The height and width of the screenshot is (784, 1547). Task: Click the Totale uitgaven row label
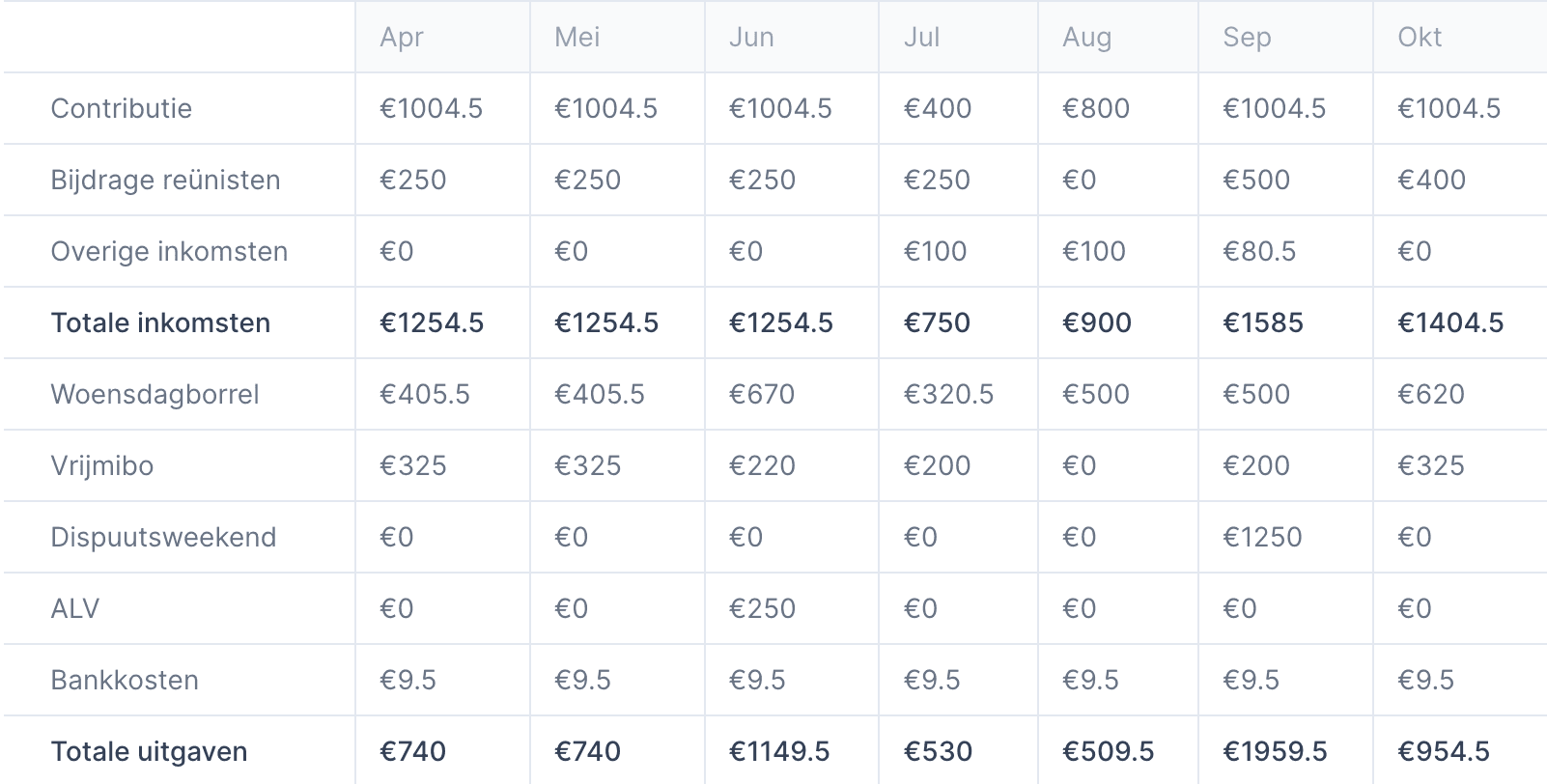pyautogui.click(x=150, y=751)
